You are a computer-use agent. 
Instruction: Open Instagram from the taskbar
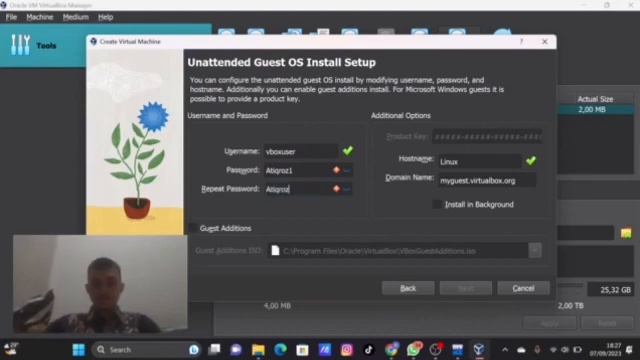347,350
